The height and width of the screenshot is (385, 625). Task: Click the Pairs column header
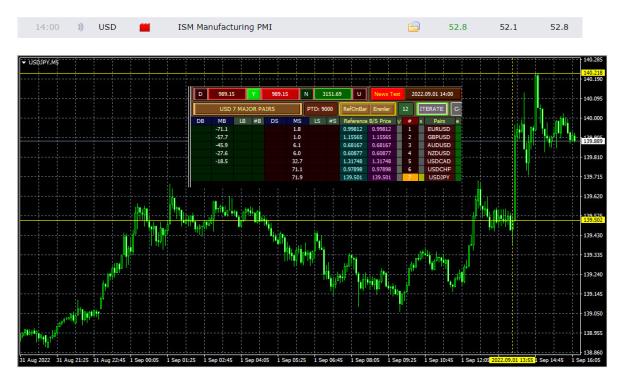point(439,121)
